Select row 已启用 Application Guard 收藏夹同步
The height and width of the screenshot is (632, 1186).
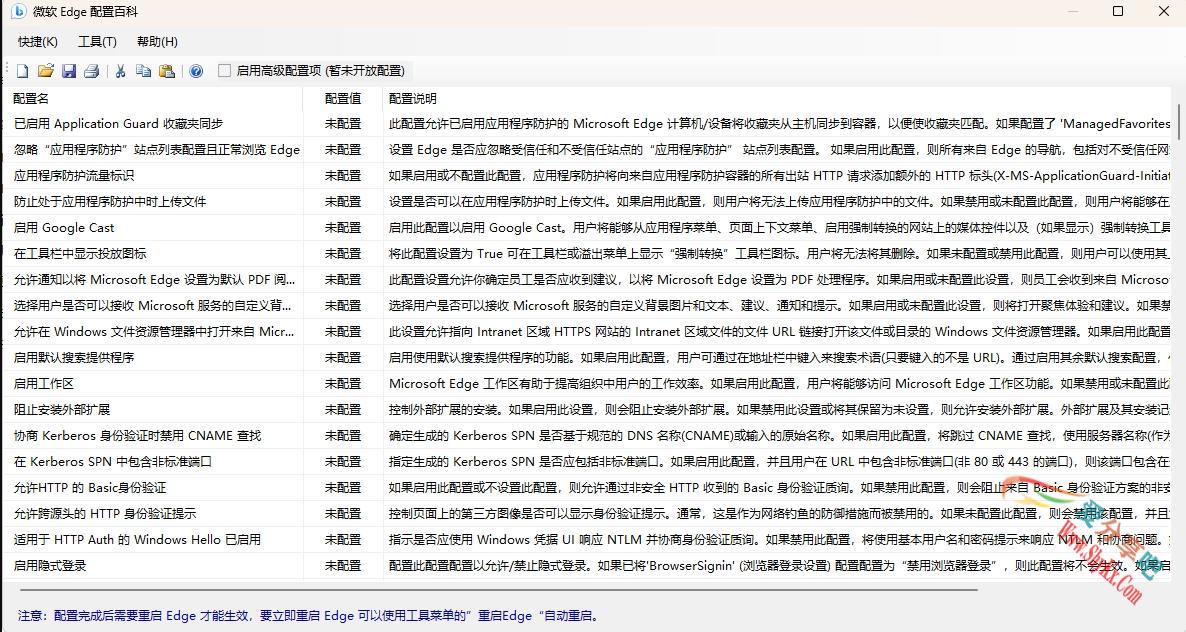587,124
